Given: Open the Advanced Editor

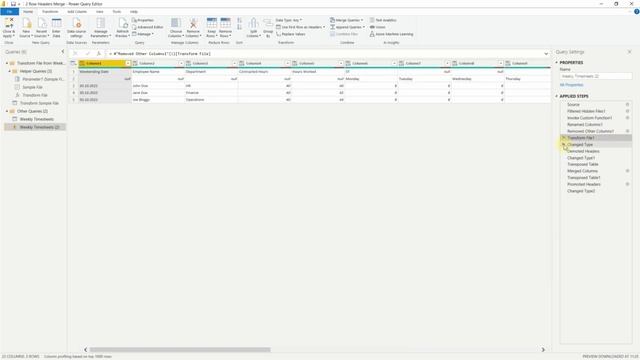Looking at the screenshot, I should (147, 27).
